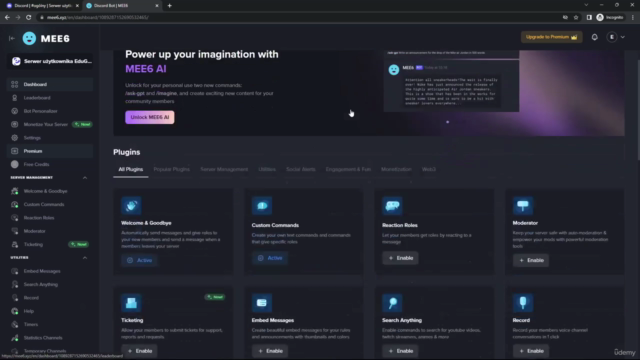The height and width of the screenshot is (360, 640).
Task: Select the Server Management tab
Action: [224, 169]
